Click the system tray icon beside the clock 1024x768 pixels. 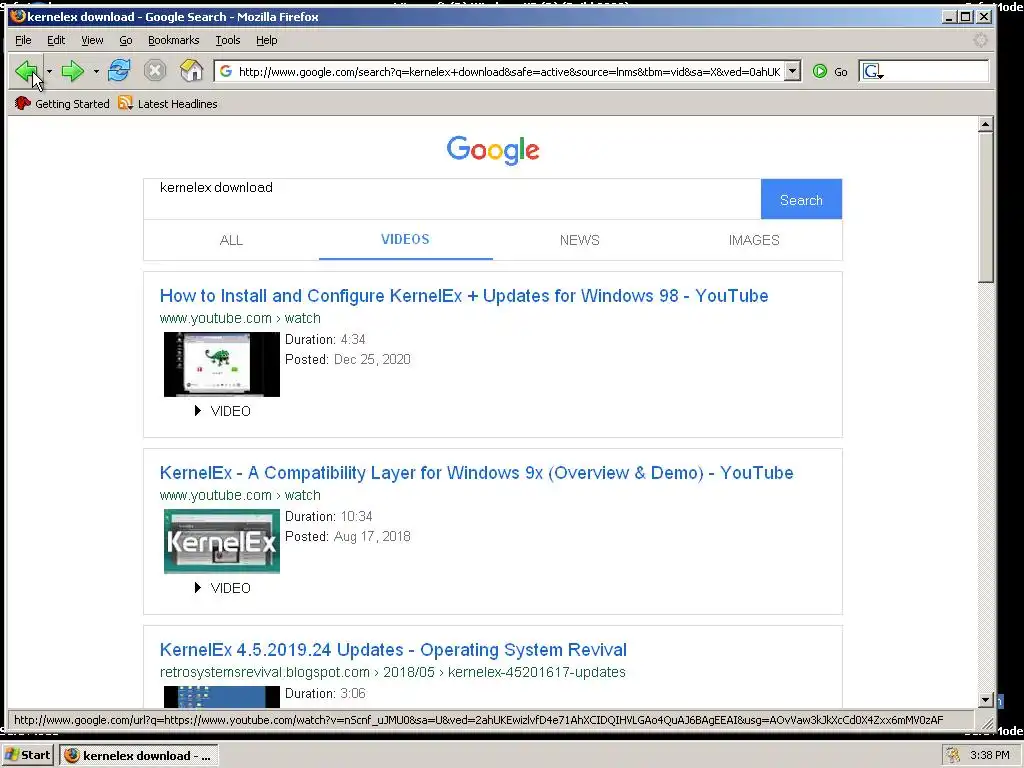(x=953, y=755)
